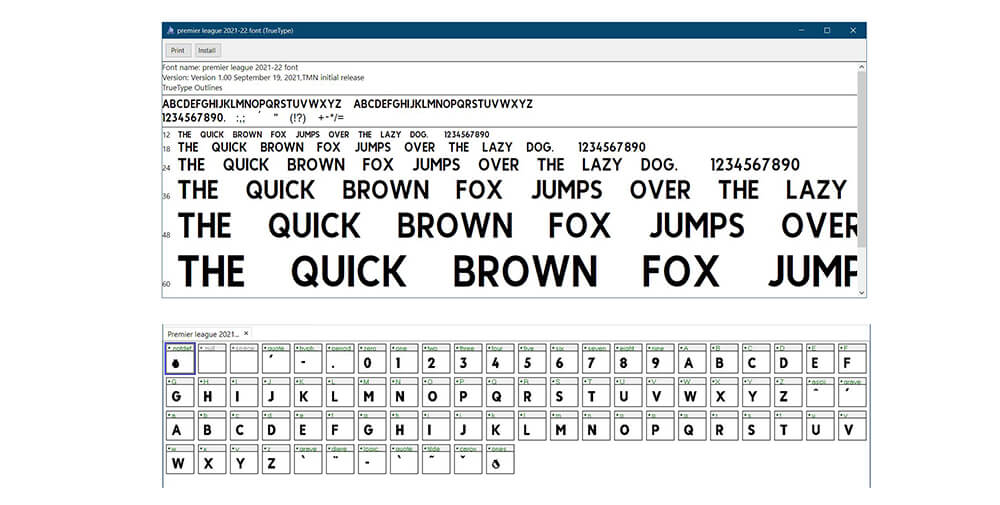Viewport: 1000px width, 505px height.
Task: Select the glyph cell for digit 1
Action: (404, 359)
